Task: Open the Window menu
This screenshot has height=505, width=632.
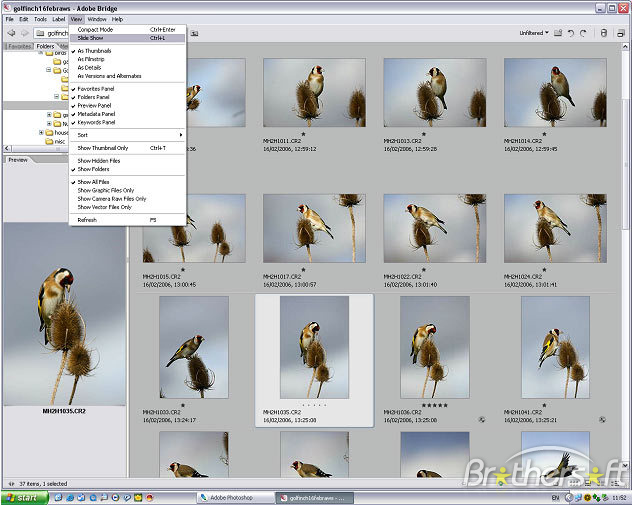Action: pos(97,19)
